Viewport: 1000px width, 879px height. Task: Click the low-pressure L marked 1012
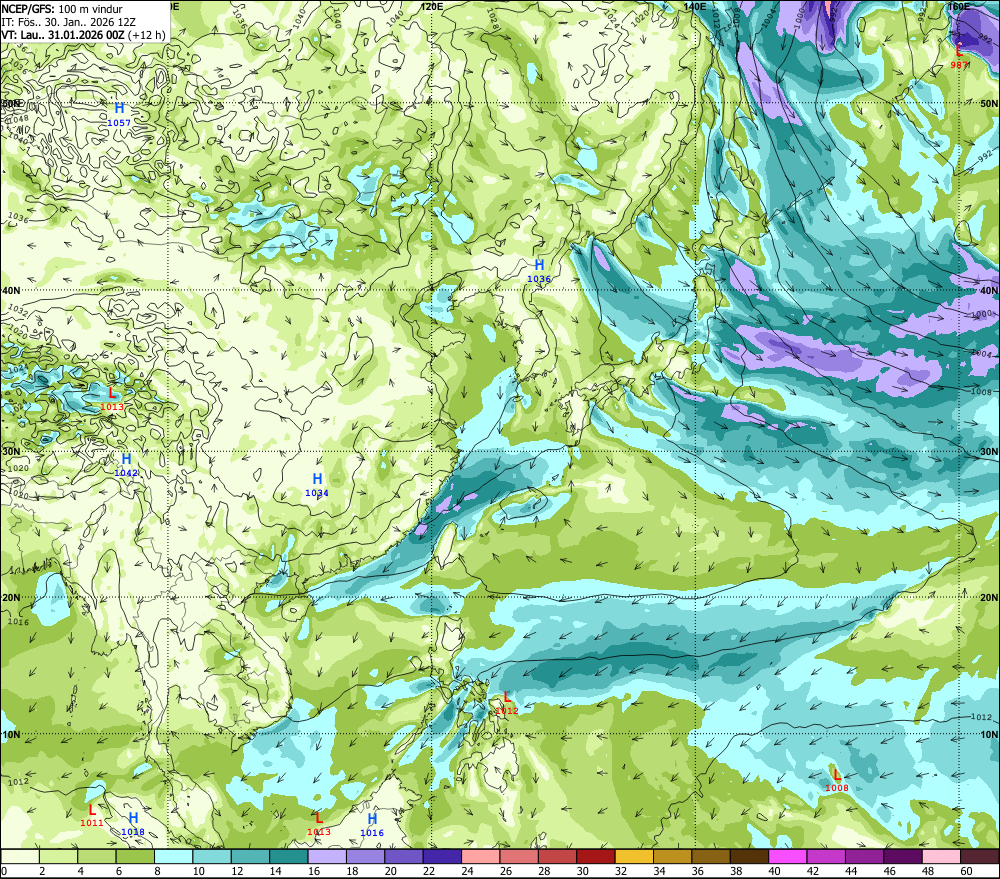point(507,697)
